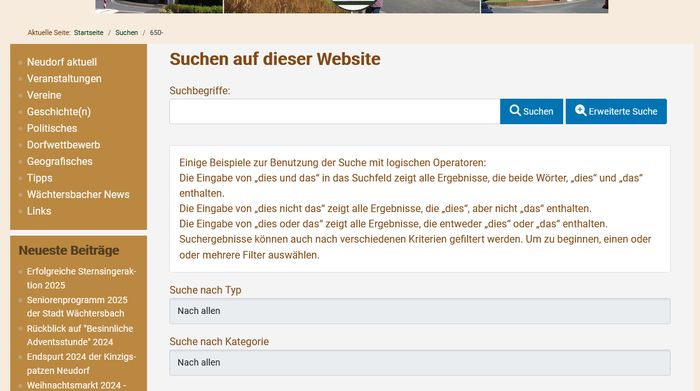Click the Suchbegriffe label
Screen dimensions: 700x391
click(200, 91)
